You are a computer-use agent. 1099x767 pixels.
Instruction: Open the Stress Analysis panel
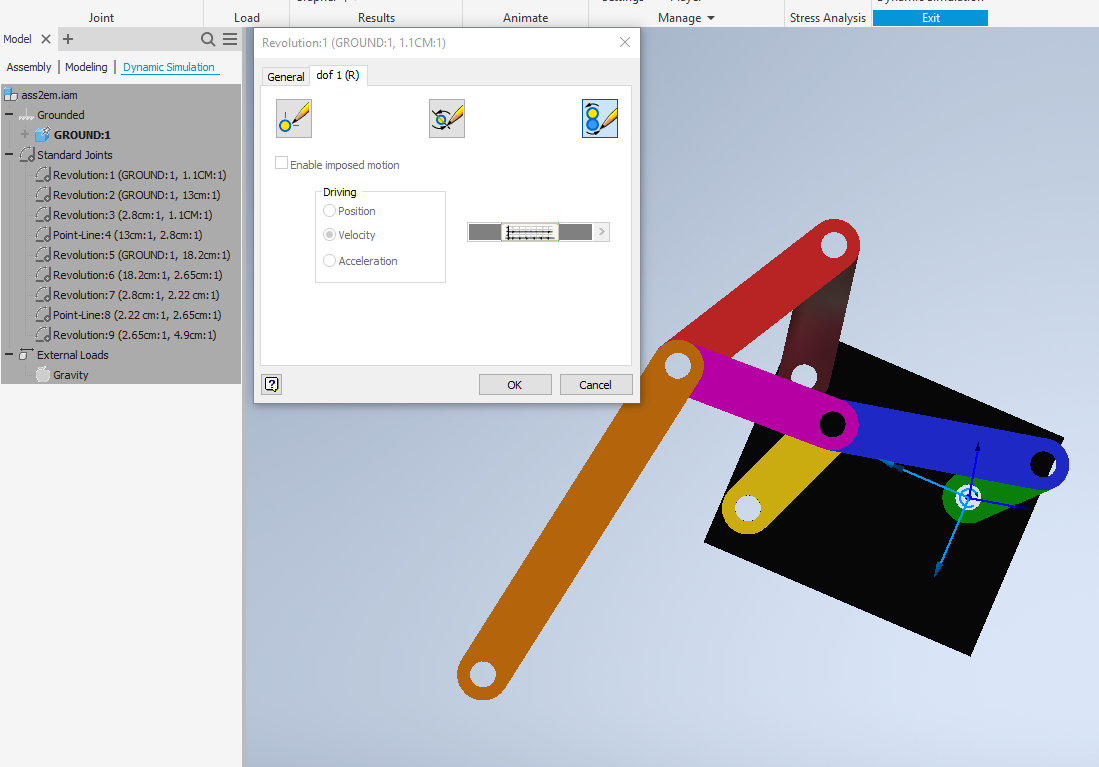tap(828, 18)
